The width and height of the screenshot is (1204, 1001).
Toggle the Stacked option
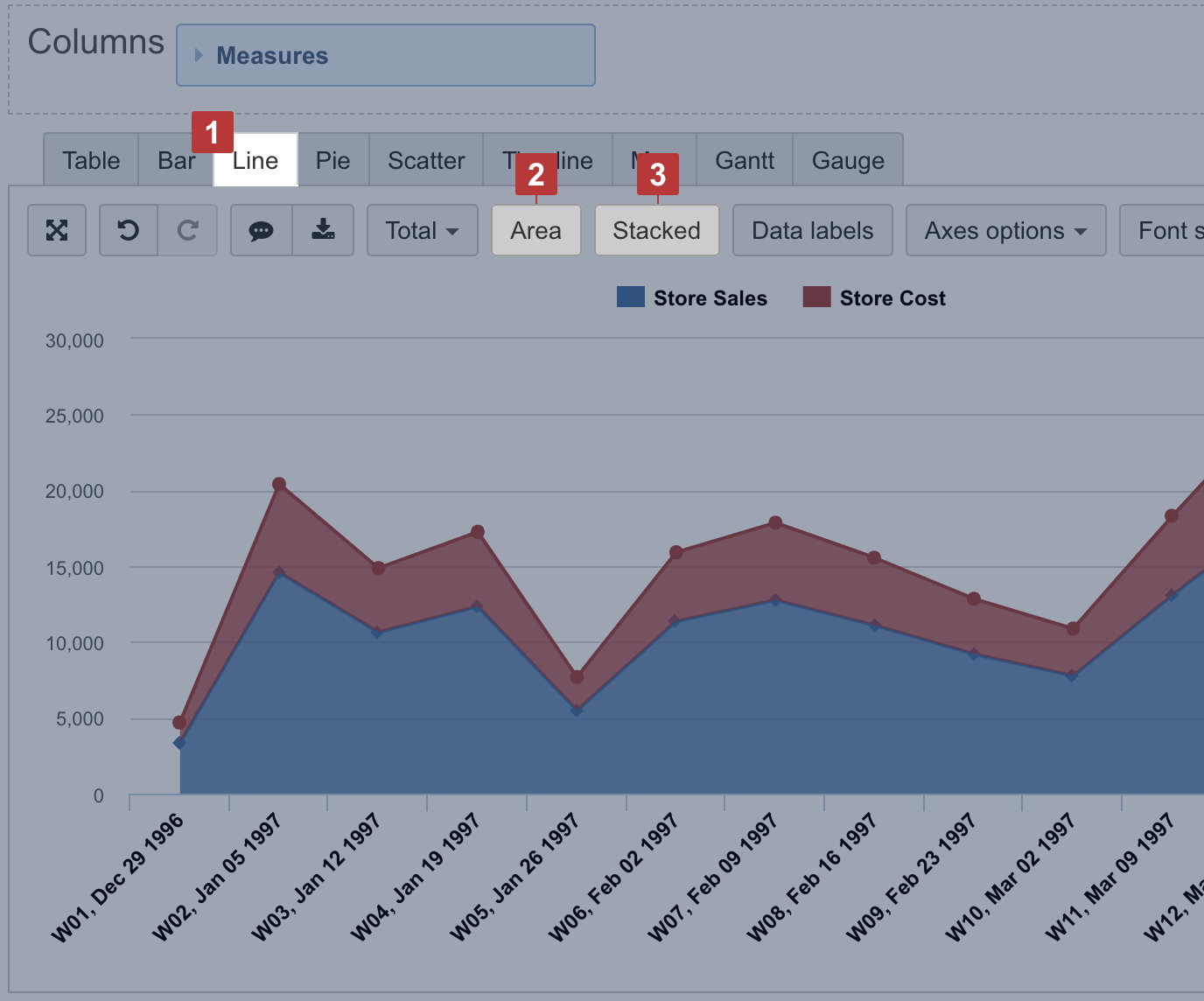(x=656, y=231)
